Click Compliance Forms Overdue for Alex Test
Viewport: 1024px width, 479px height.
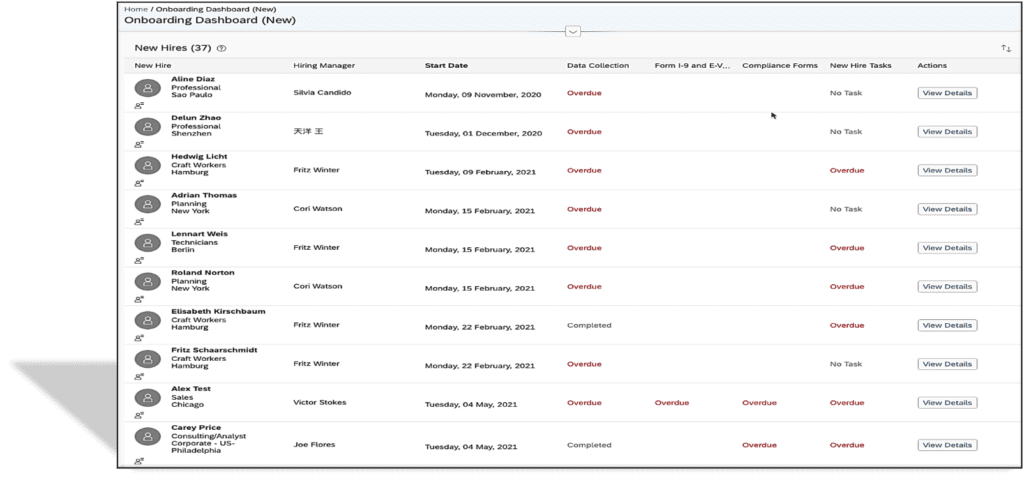click(x=759, y=403)
